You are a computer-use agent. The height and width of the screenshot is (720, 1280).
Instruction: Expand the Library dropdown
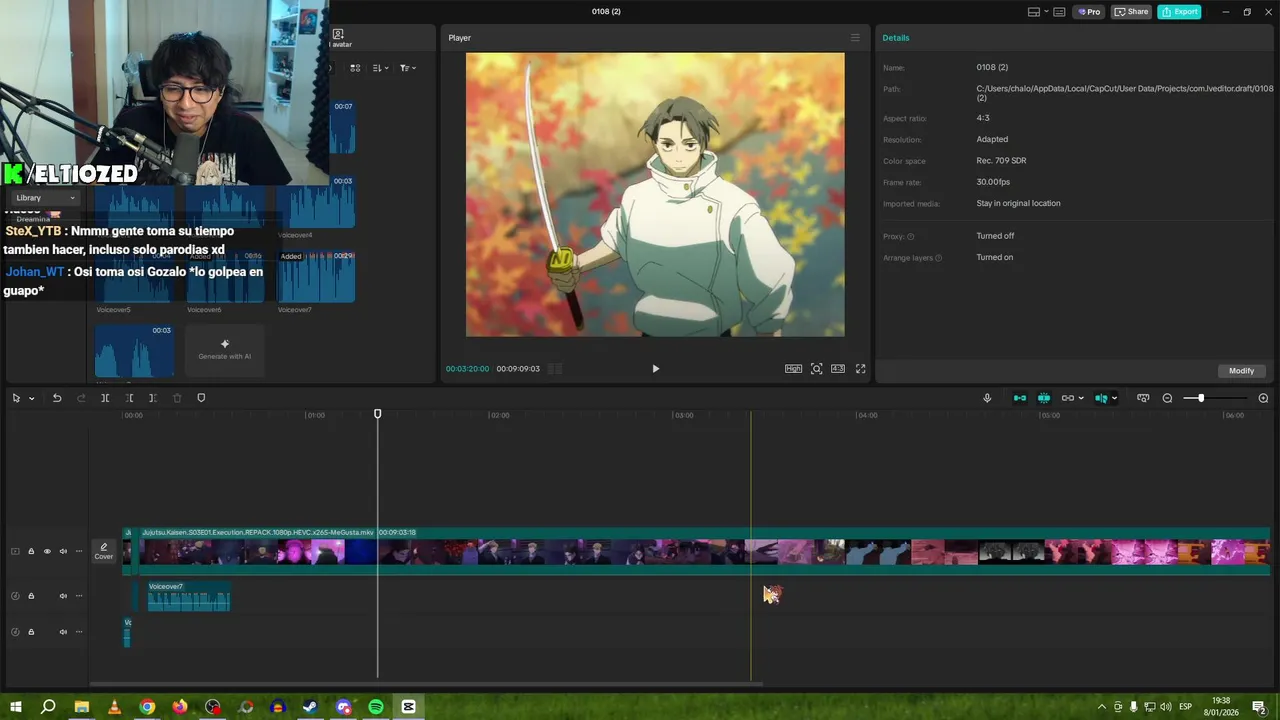click(x=46, y=198)
